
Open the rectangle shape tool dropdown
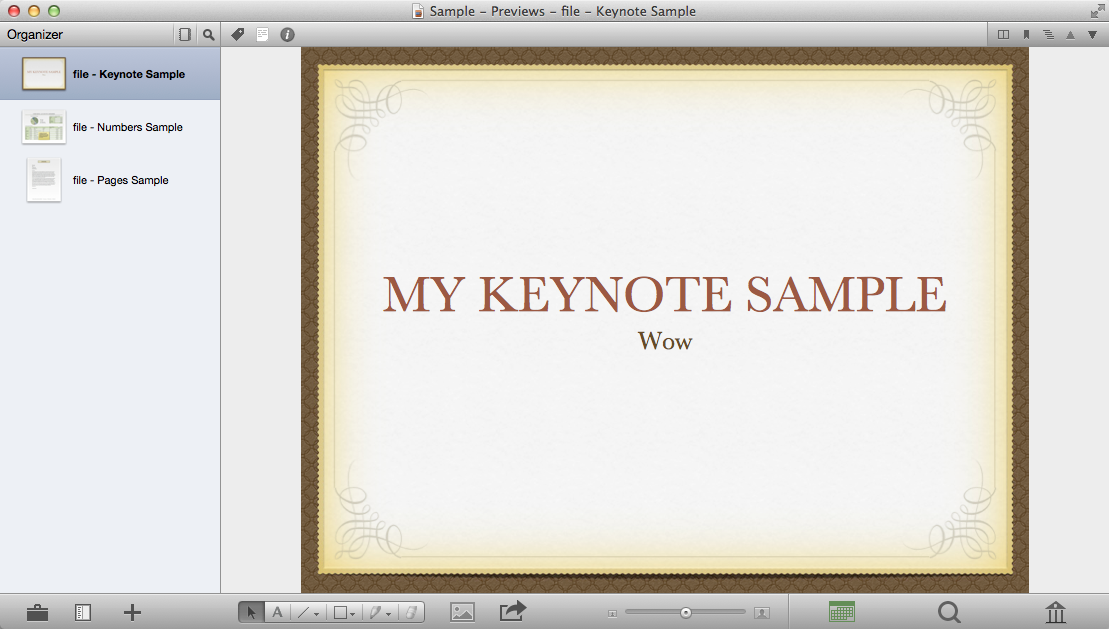344,612
